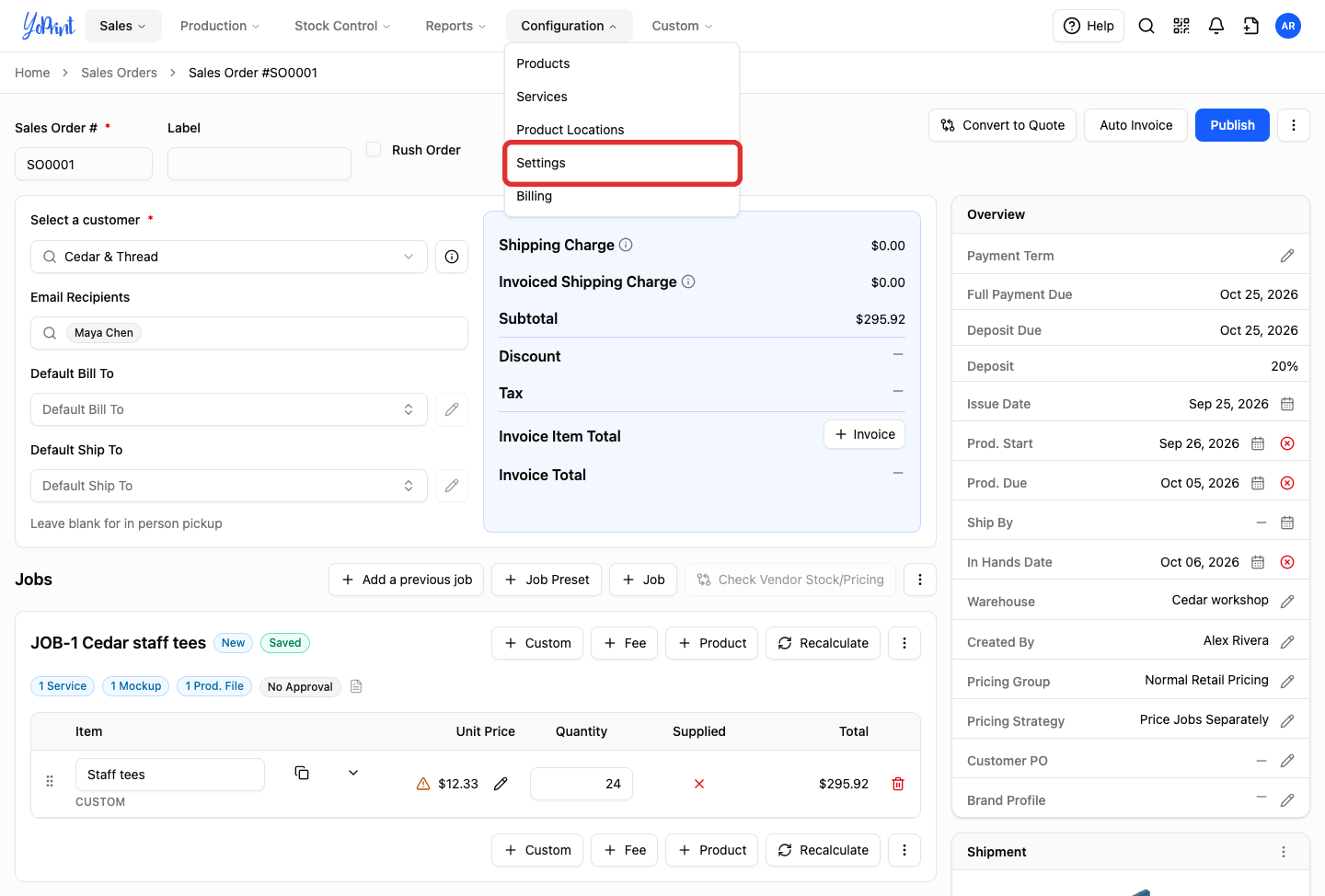Image resolution: width=1325 pixels, height=896 pixels.
Task: Click the Invoice button in totals
Action: click(x=864, y=434)
